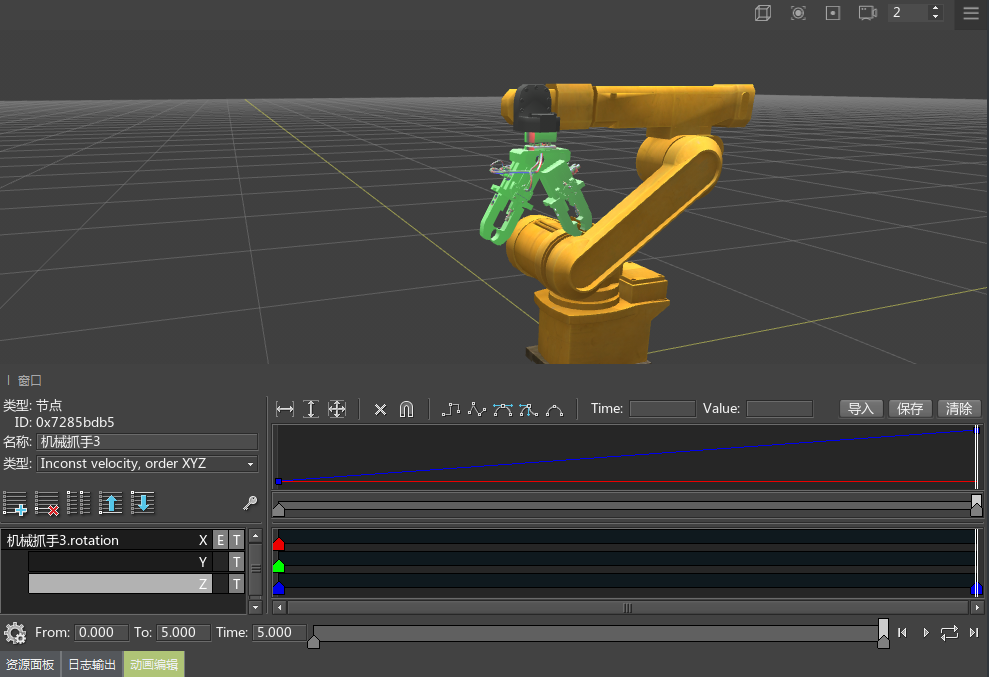Open the Inconst velocity type dropdown

coord(147,464)
